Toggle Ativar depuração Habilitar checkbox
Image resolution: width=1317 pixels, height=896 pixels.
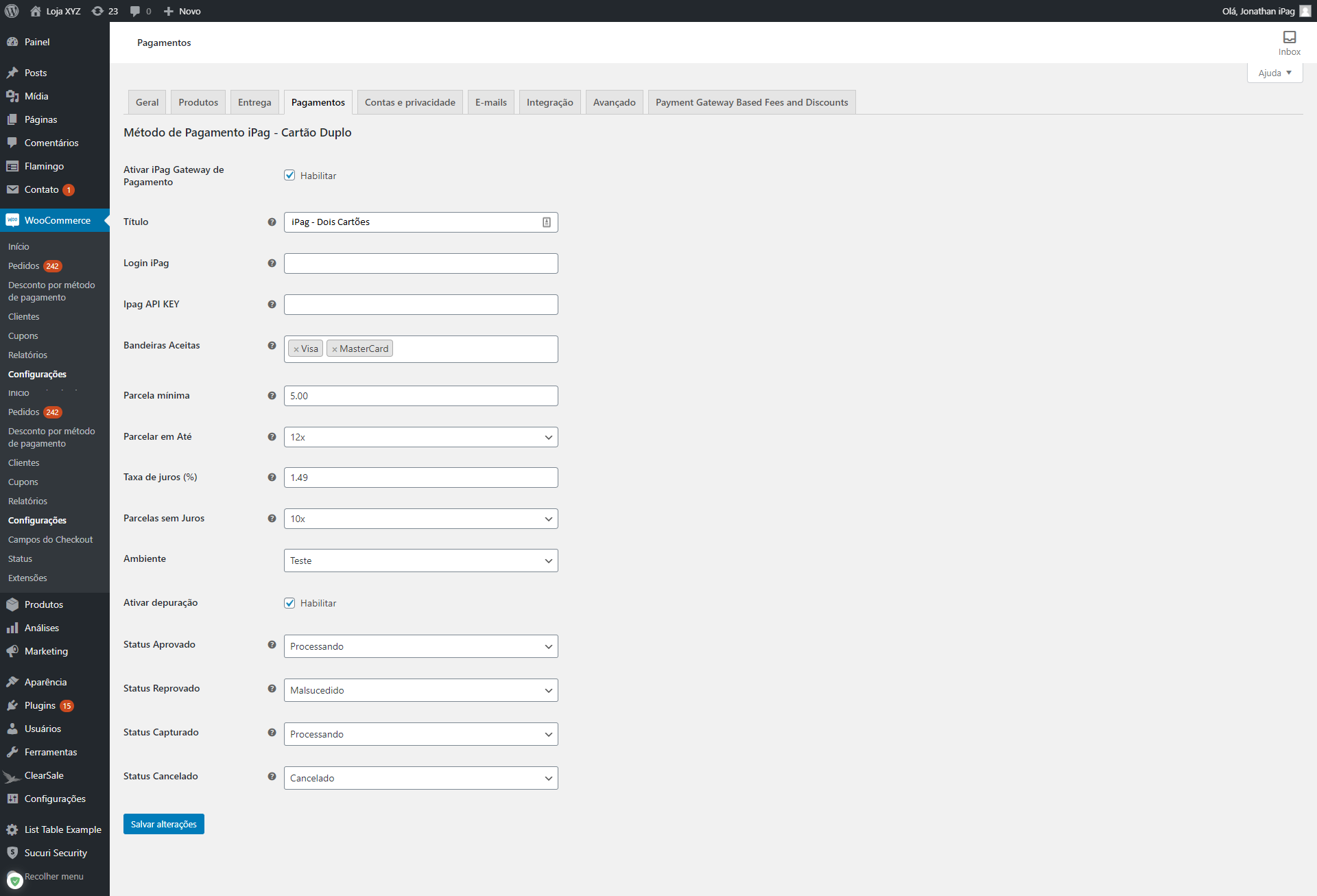click(289, 603)
